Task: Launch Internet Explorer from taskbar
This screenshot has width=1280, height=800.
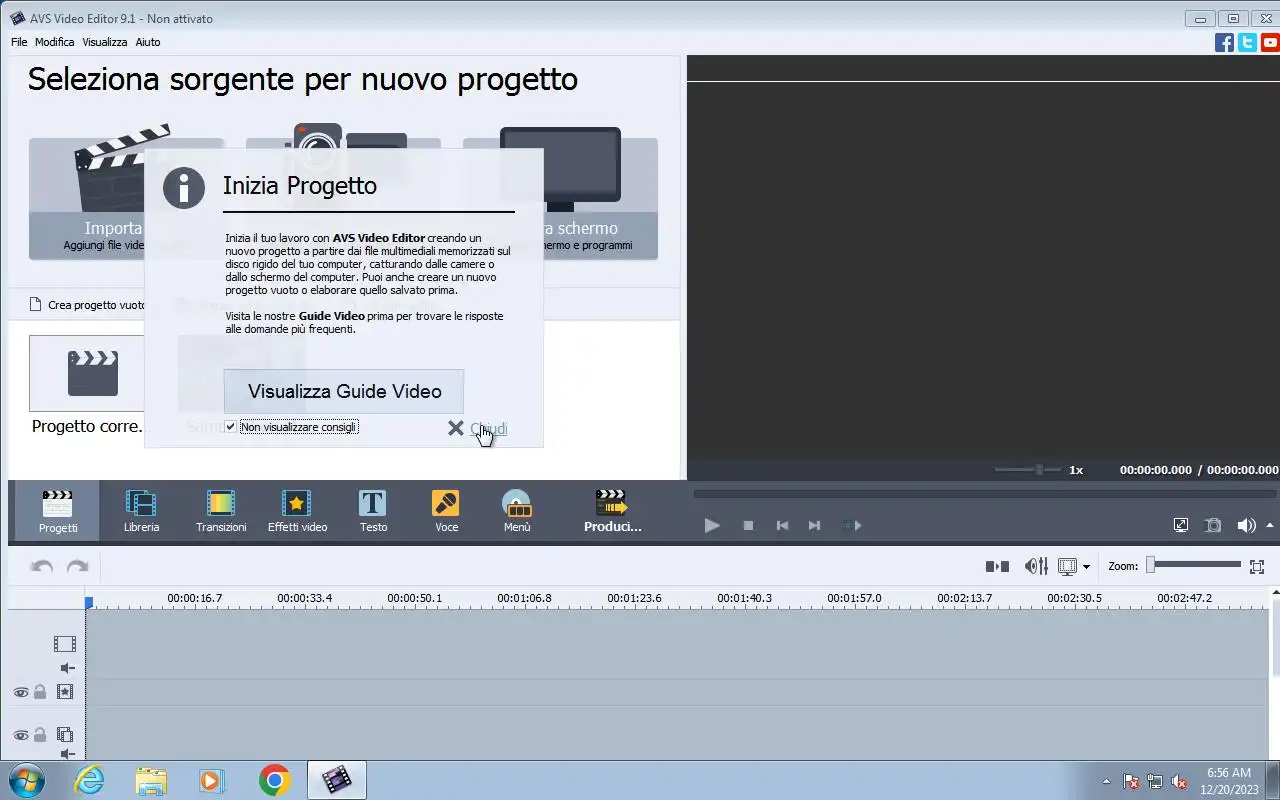Action: click(x=89, y=780)
